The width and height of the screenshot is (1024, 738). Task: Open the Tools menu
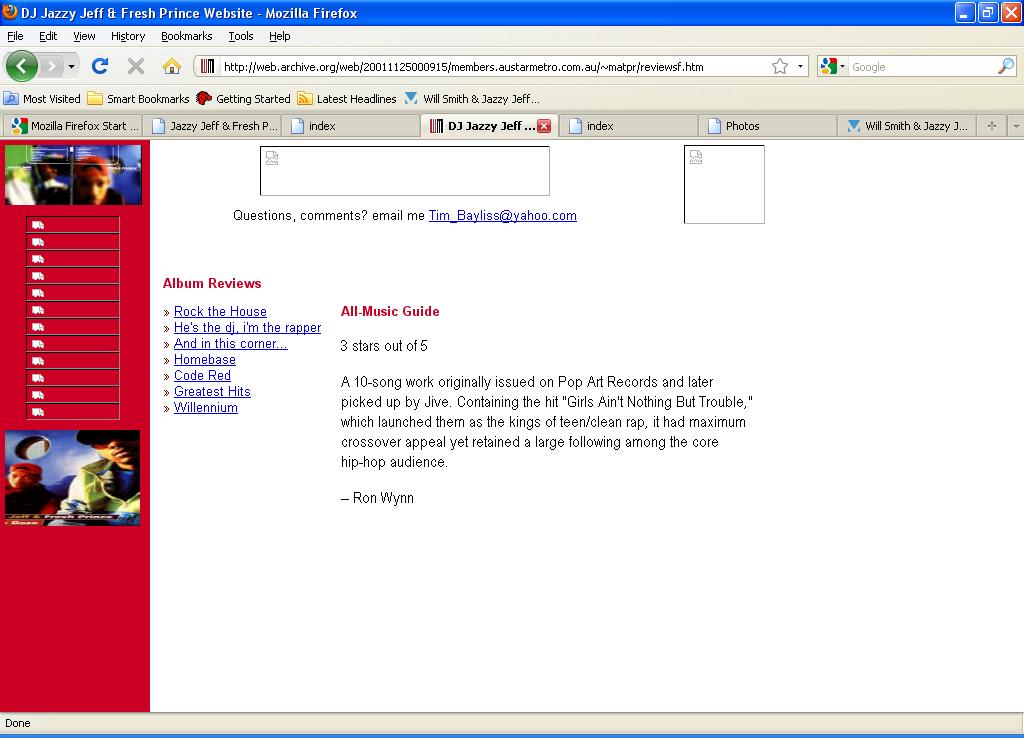pos(240,36)
